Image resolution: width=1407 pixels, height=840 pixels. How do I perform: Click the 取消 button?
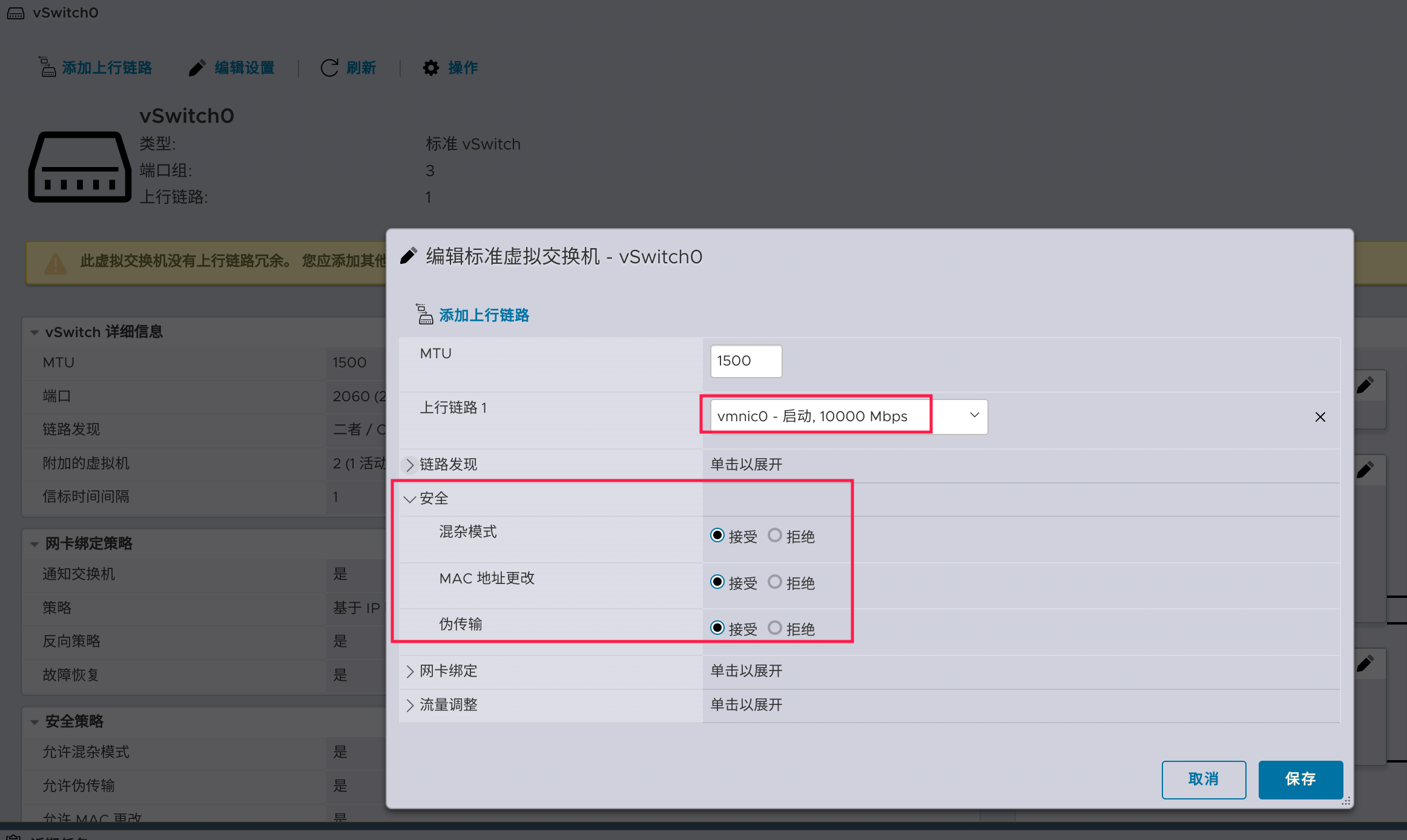pos(1204,779)
